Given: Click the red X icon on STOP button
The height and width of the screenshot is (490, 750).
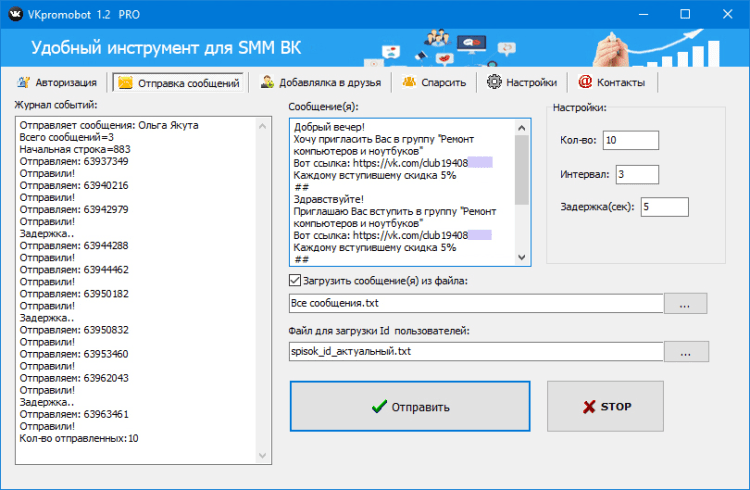Looking at the screenshot, I should click(583, 407).
